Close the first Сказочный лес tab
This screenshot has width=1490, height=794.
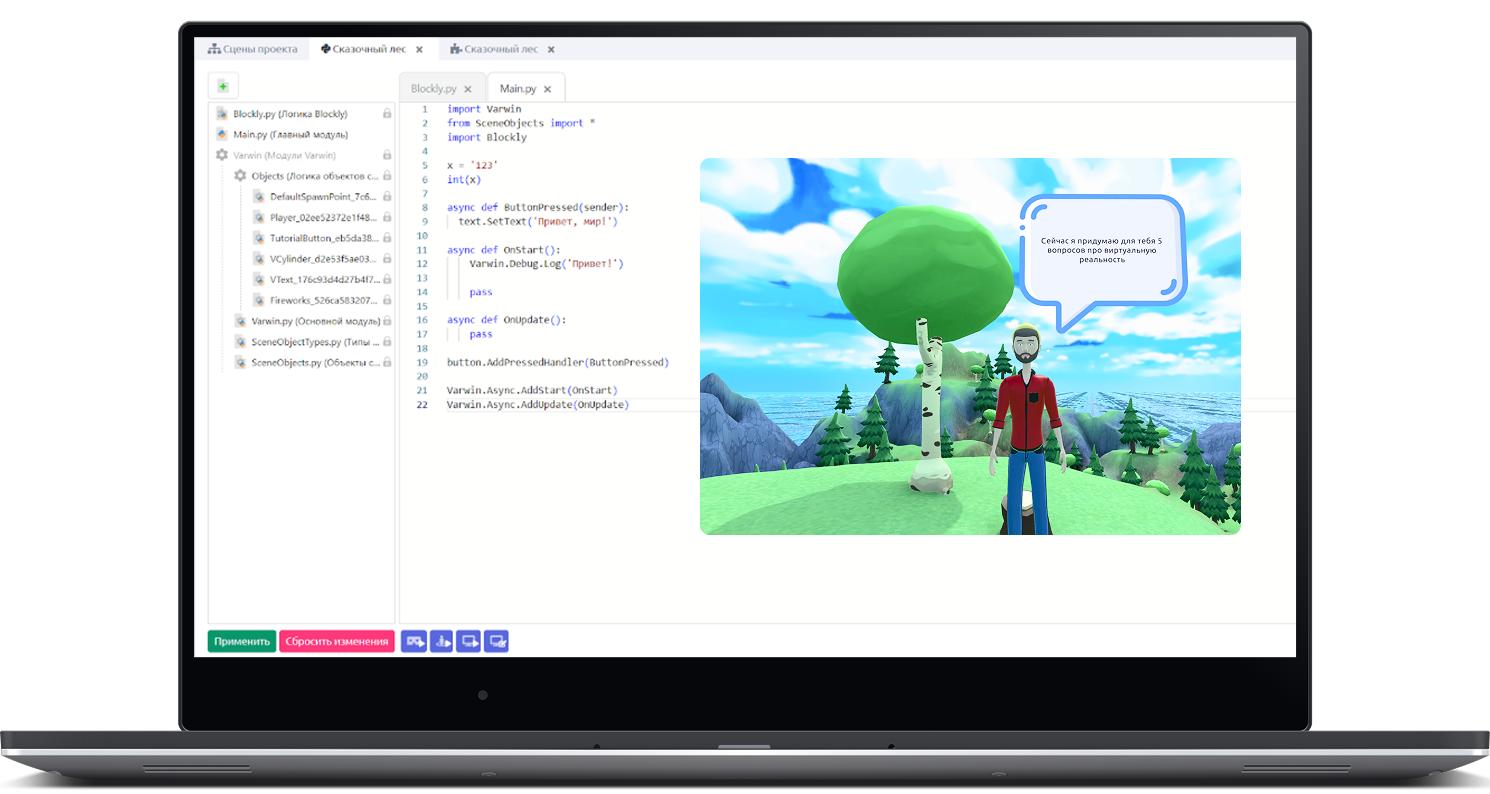[419, 49]
